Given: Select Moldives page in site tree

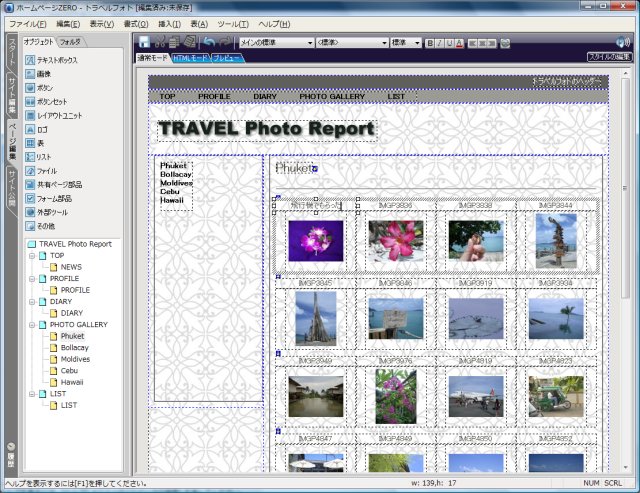Looking at the screenshot, I should pos(75,359).
